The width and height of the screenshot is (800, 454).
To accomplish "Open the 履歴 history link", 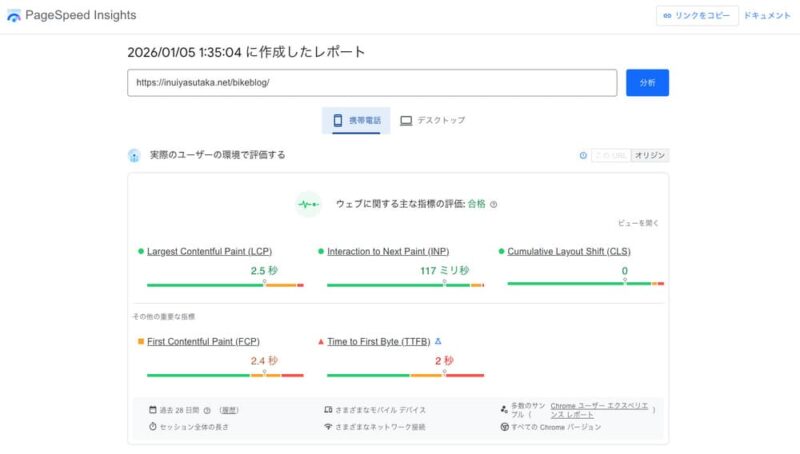I will pyautogui.click(x=229, y=410).
